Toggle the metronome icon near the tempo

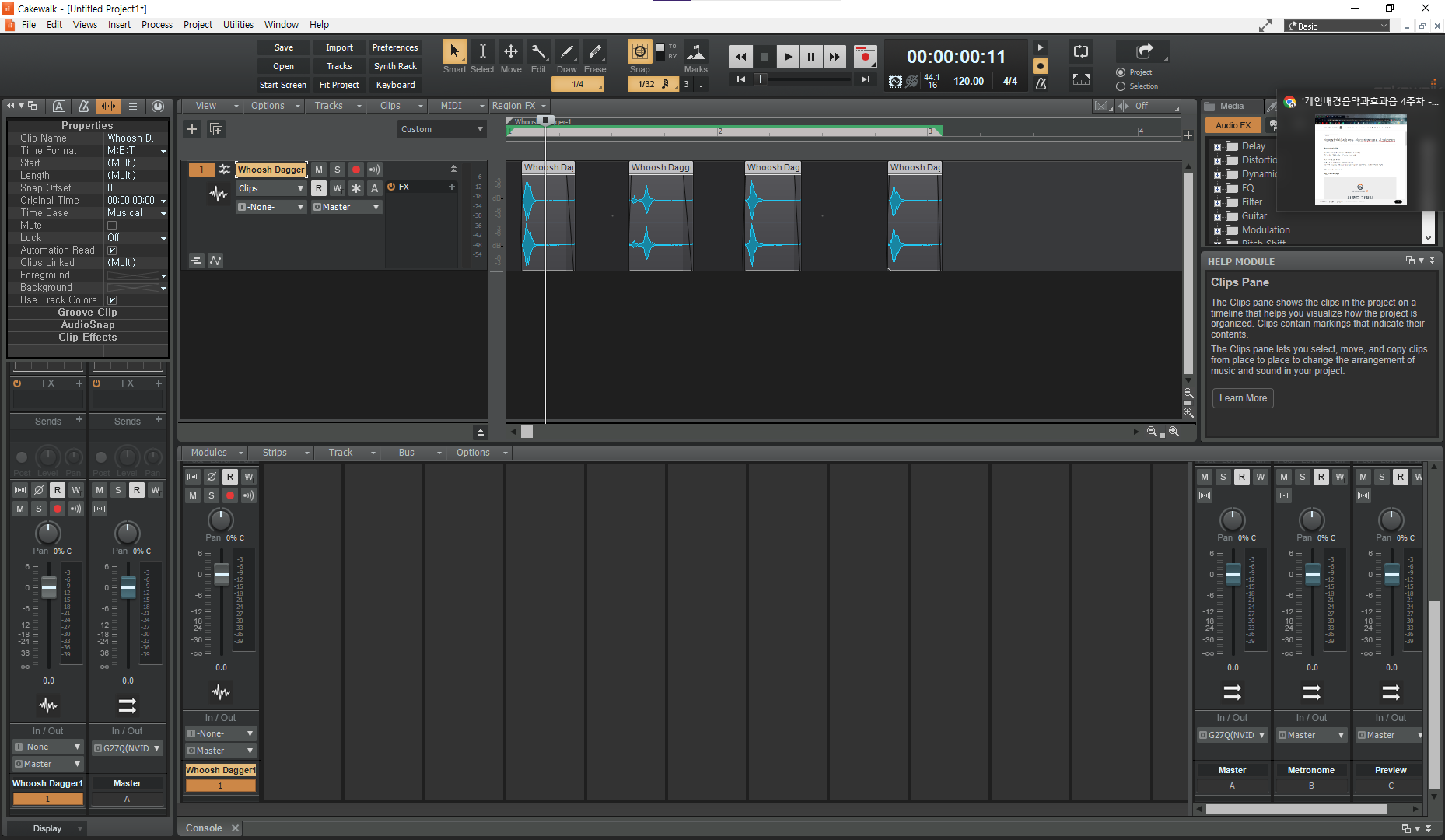click(1041, 82)
